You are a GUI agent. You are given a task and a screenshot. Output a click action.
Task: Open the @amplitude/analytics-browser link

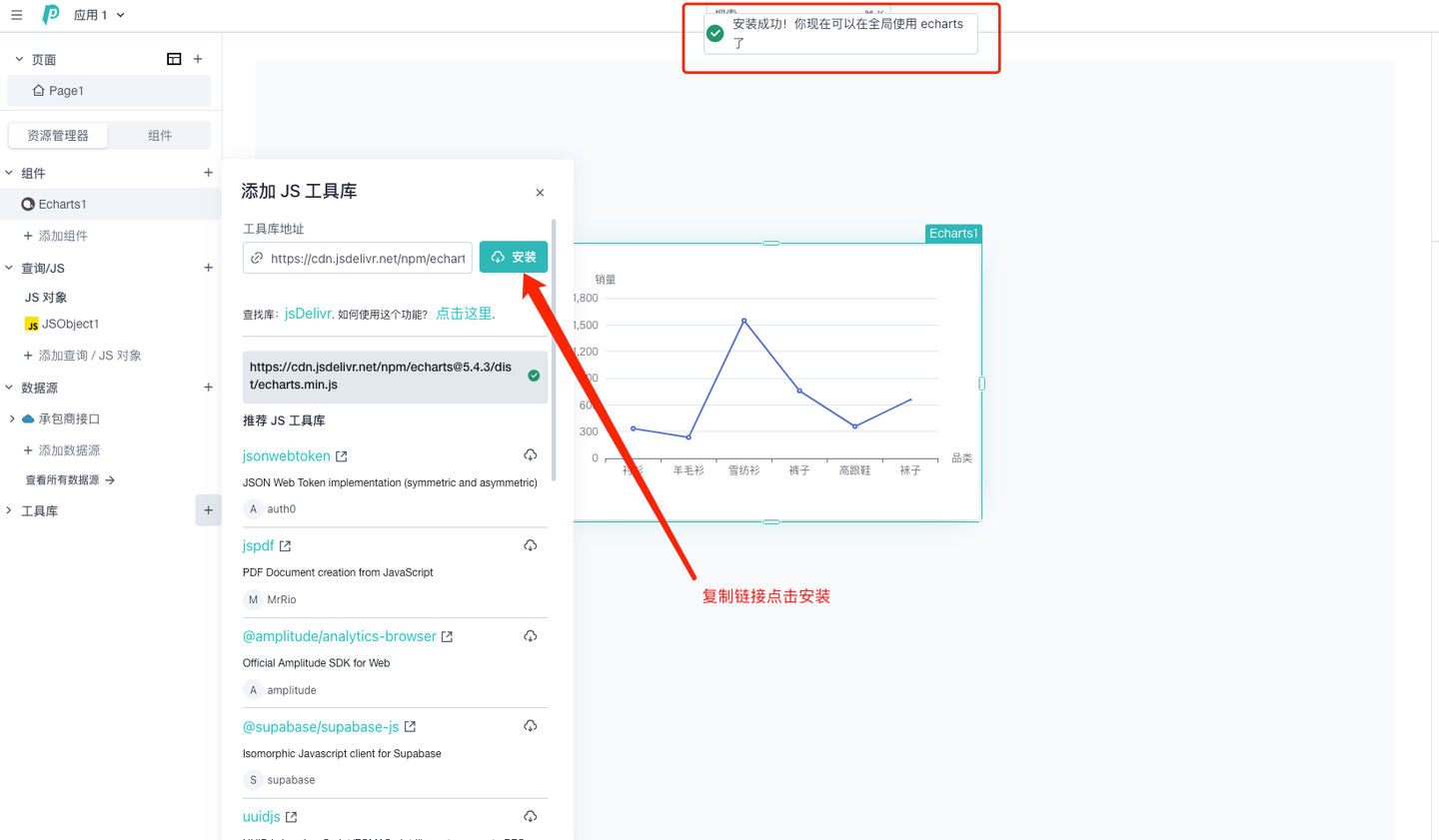(340, 636)
